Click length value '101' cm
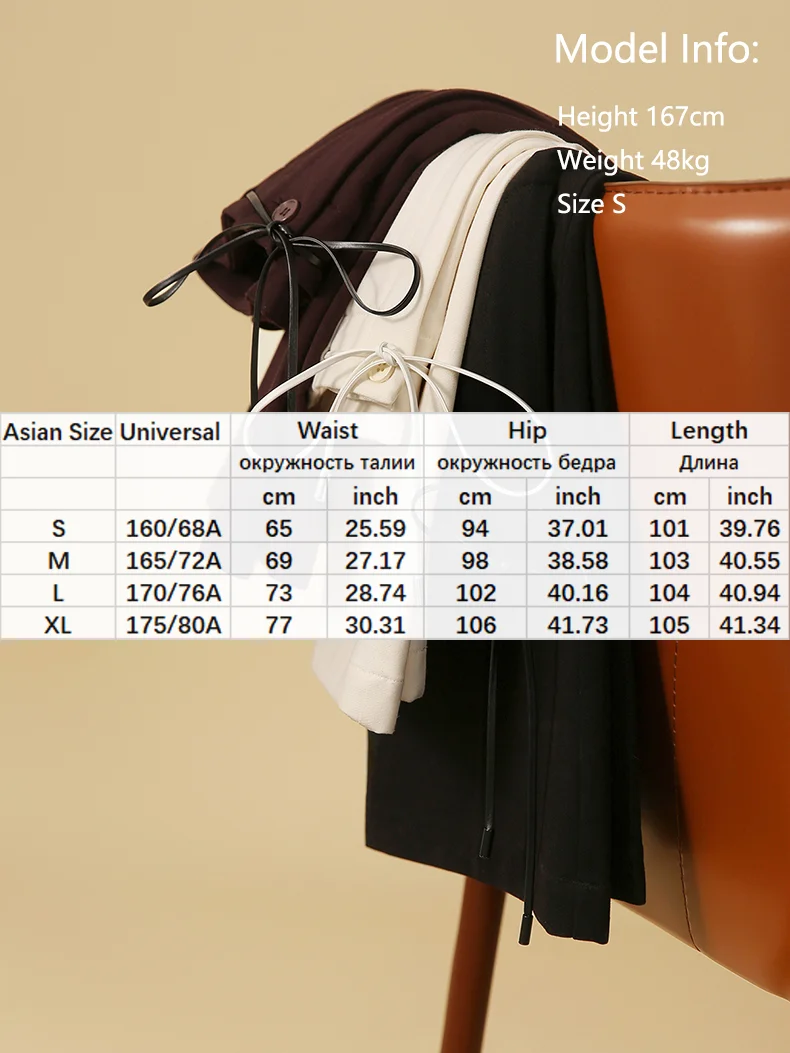 [669, 529]
